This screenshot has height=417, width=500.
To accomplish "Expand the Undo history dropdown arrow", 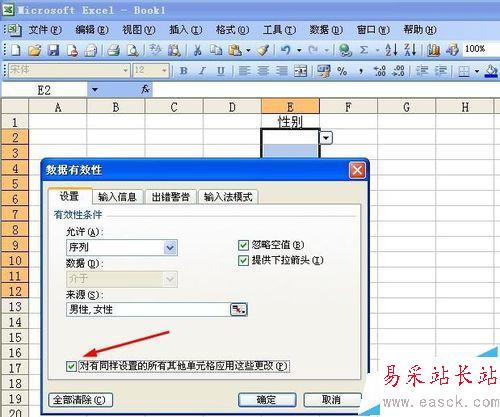I will (299, 50).
